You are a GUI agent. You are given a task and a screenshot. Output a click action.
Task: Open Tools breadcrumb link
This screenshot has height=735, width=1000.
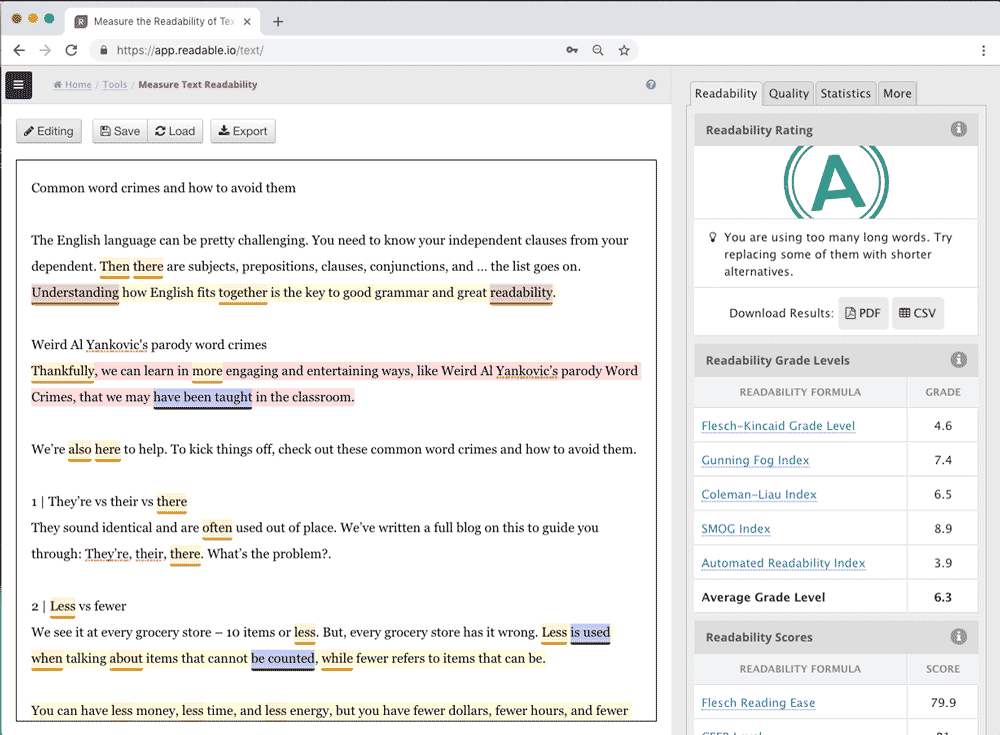pos(115,85)
